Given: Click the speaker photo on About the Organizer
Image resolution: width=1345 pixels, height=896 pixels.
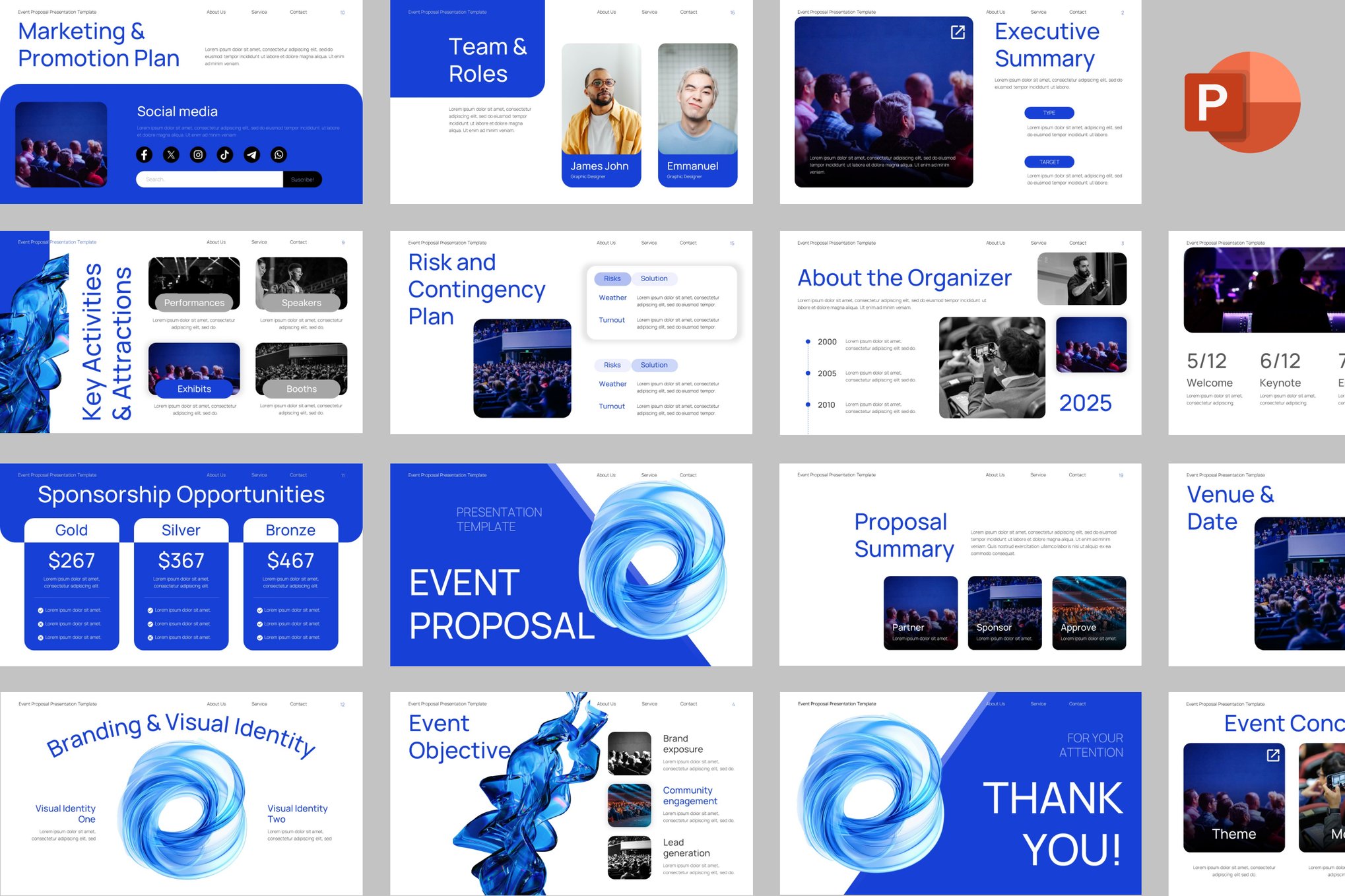Looking at the screenshot, I should (x=1082, y=278).
